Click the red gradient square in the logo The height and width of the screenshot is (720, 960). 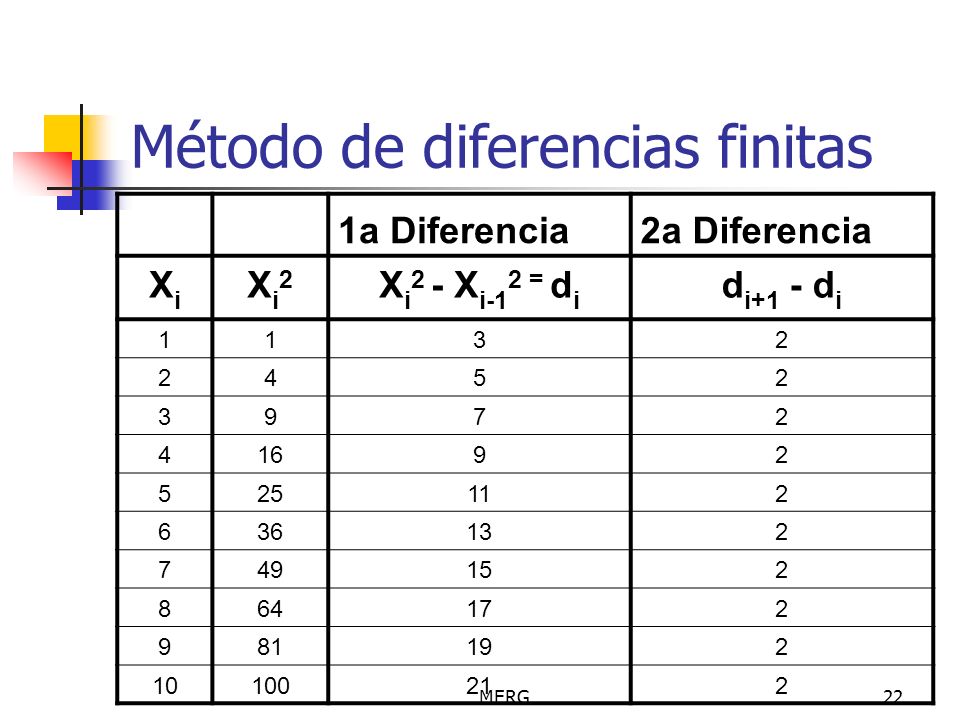(43, 171)
